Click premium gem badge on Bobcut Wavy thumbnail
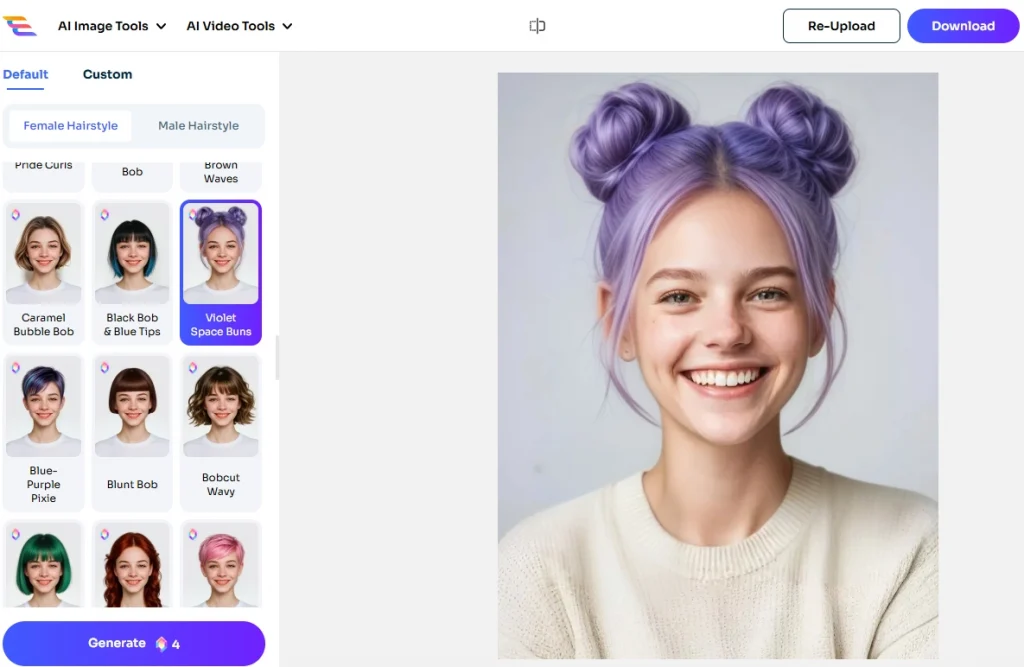This screenshot has height=667, width=1024. coord(192,368)
